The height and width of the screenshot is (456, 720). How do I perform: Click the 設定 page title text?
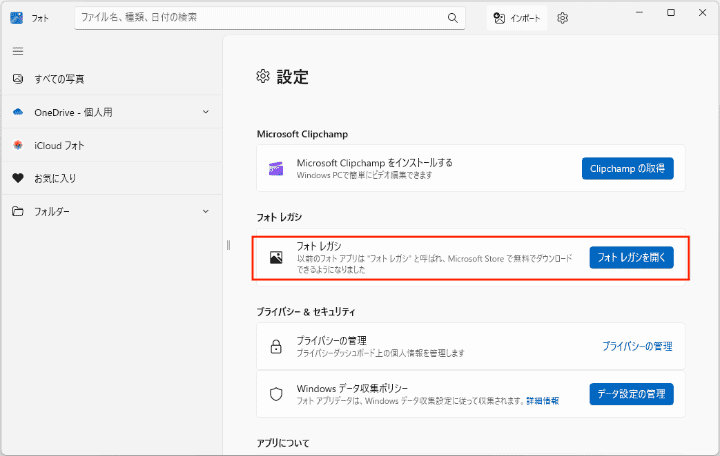point(292,77)
